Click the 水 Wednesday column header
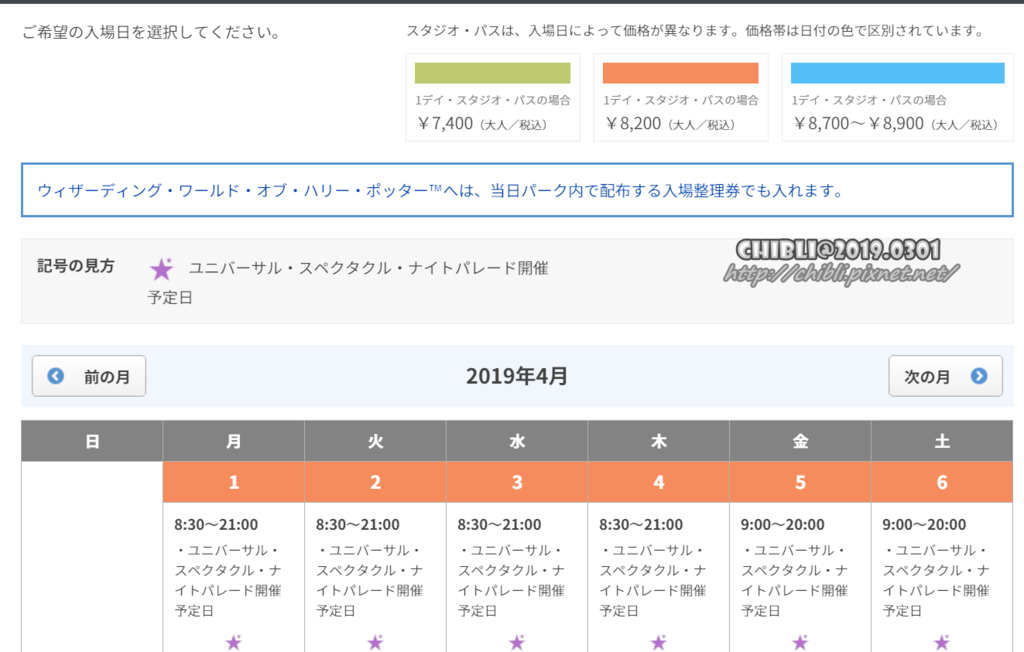This screenshot has height=652, width=1024. coord(517,441)
